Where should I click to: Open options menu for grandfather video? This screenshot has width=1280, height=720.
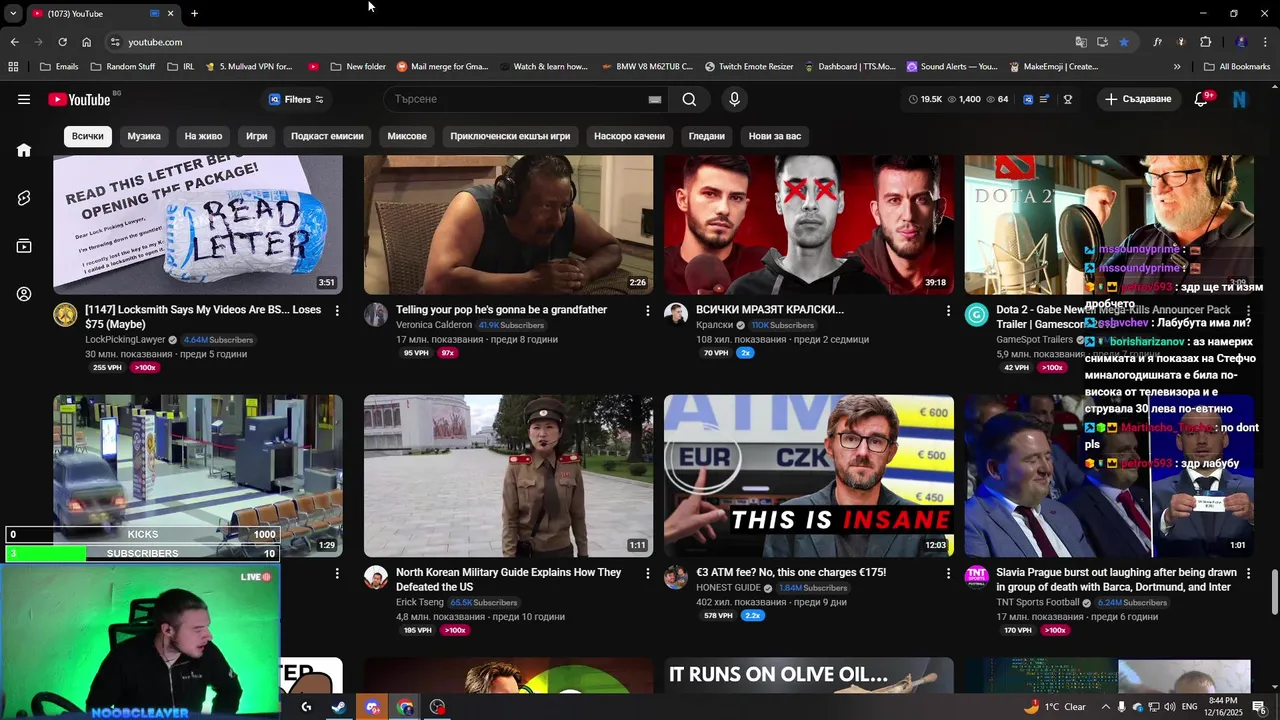[x=647, y=311]
